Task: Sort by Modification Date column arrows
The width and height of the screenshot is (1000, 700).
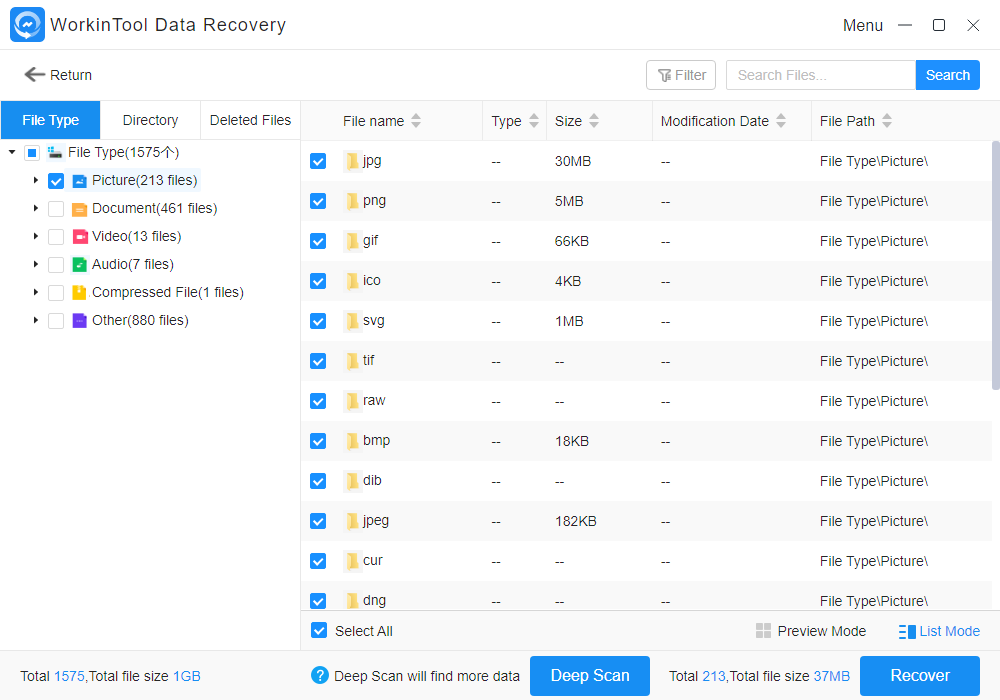Action: pos(781,120)
